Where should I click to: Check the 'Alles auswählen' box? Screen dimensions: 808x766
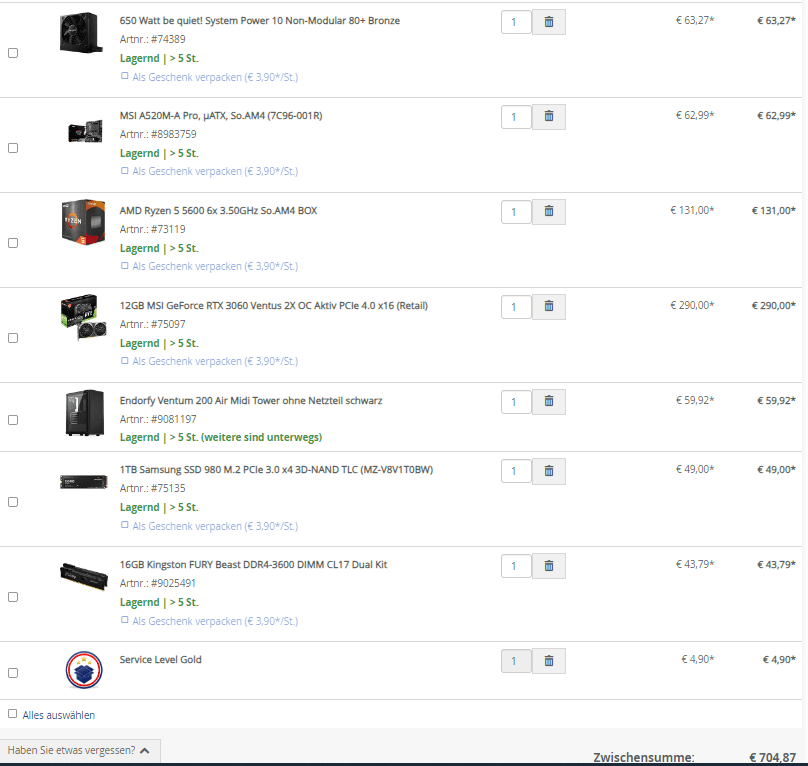(x=13, y=714)
